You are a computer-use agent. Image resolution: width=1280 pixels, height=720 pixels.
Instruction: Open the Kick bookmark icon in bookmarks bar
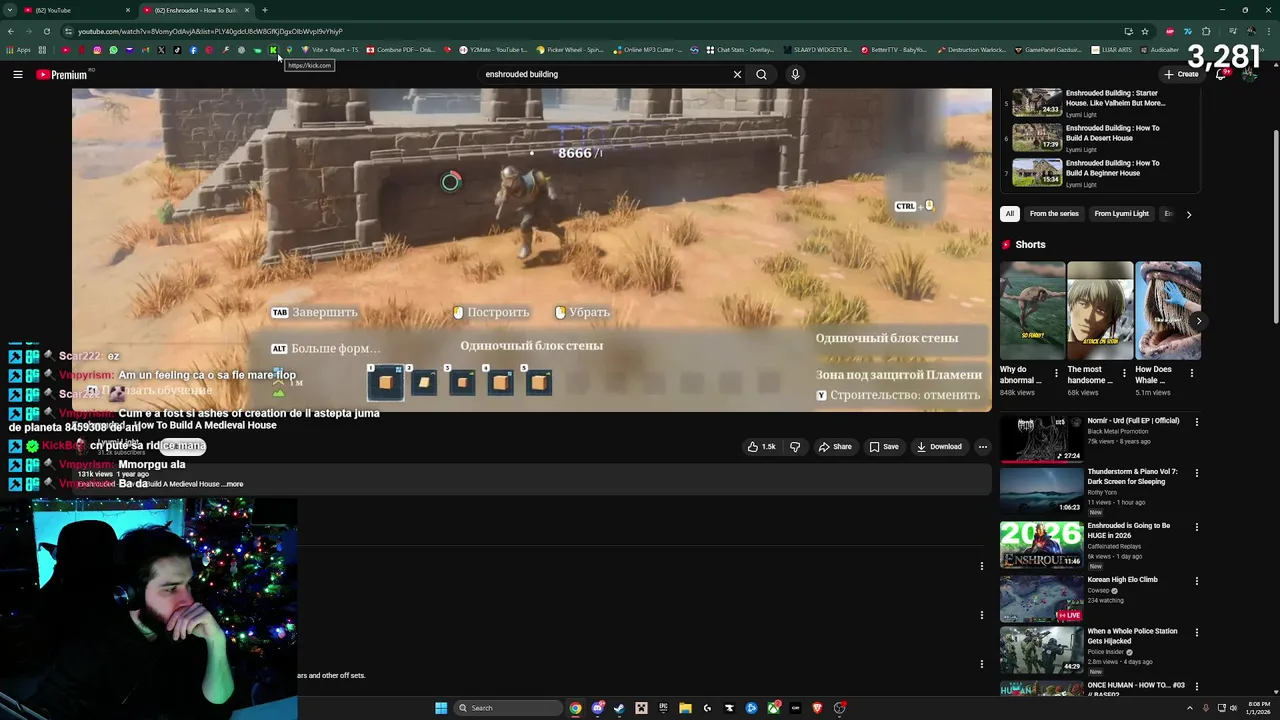click(x=273, y=50)
